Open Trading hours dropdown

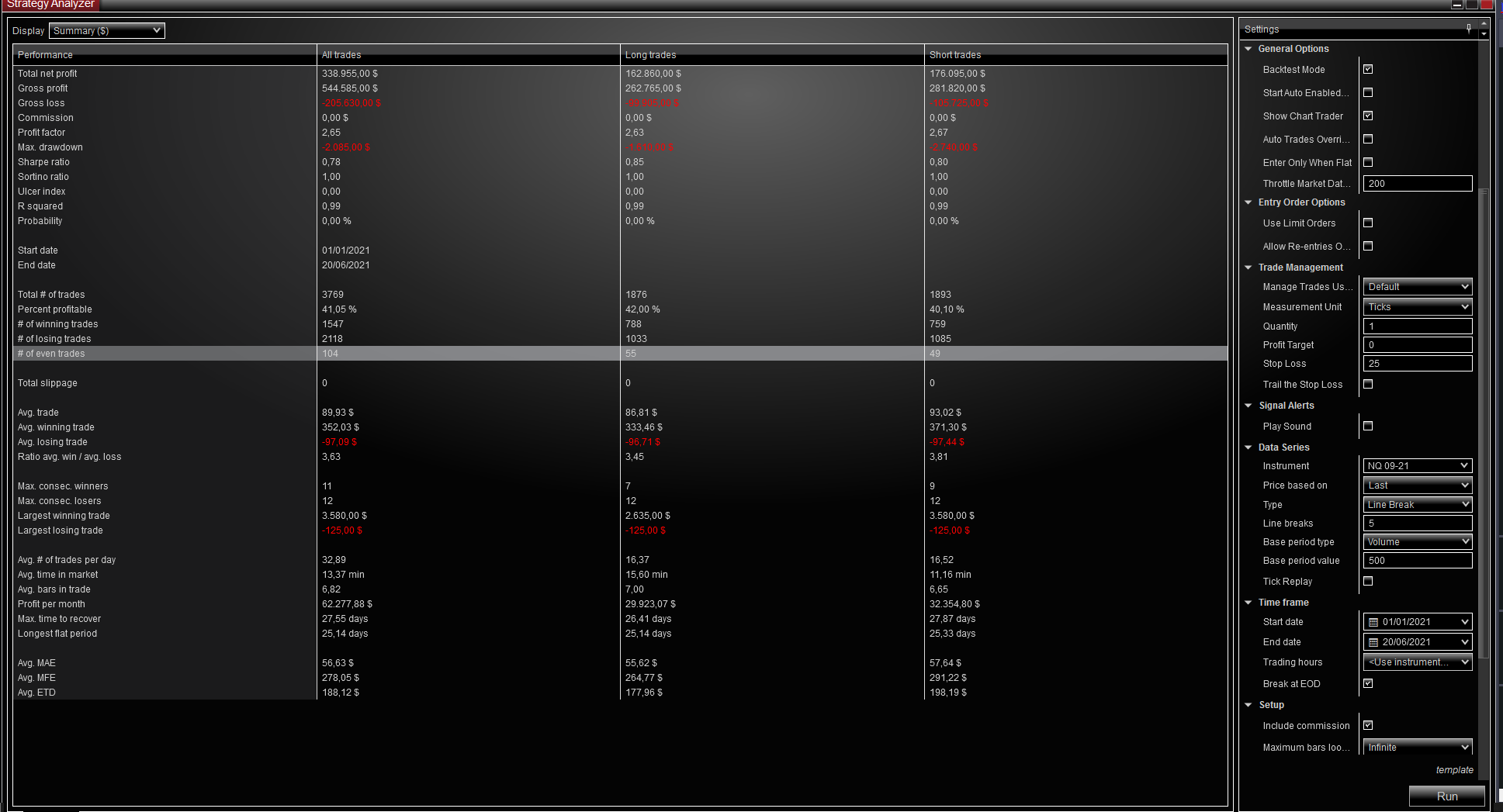(1418, 662)
